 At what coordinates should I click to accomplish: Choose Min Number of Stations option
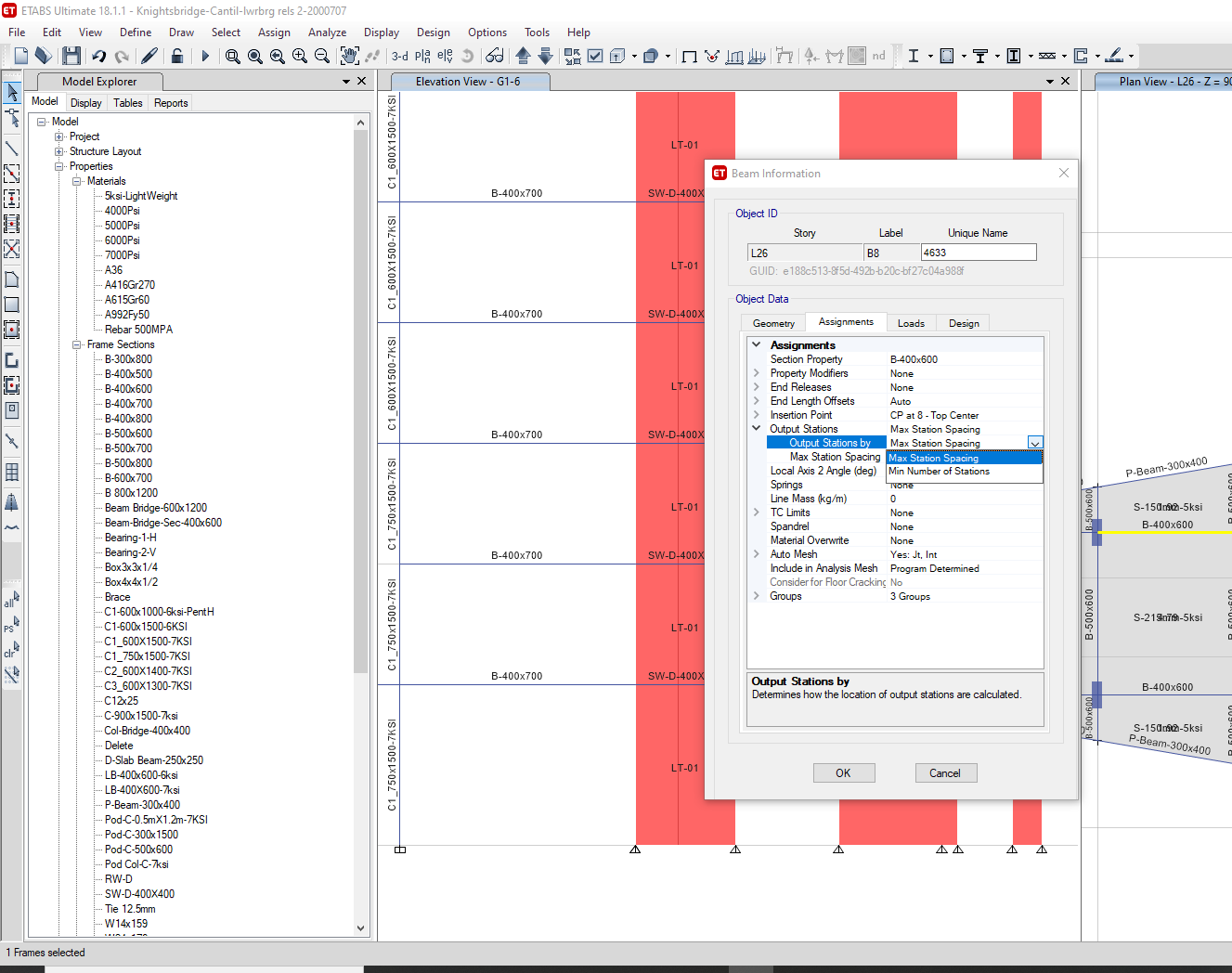[x=939, y=472]
